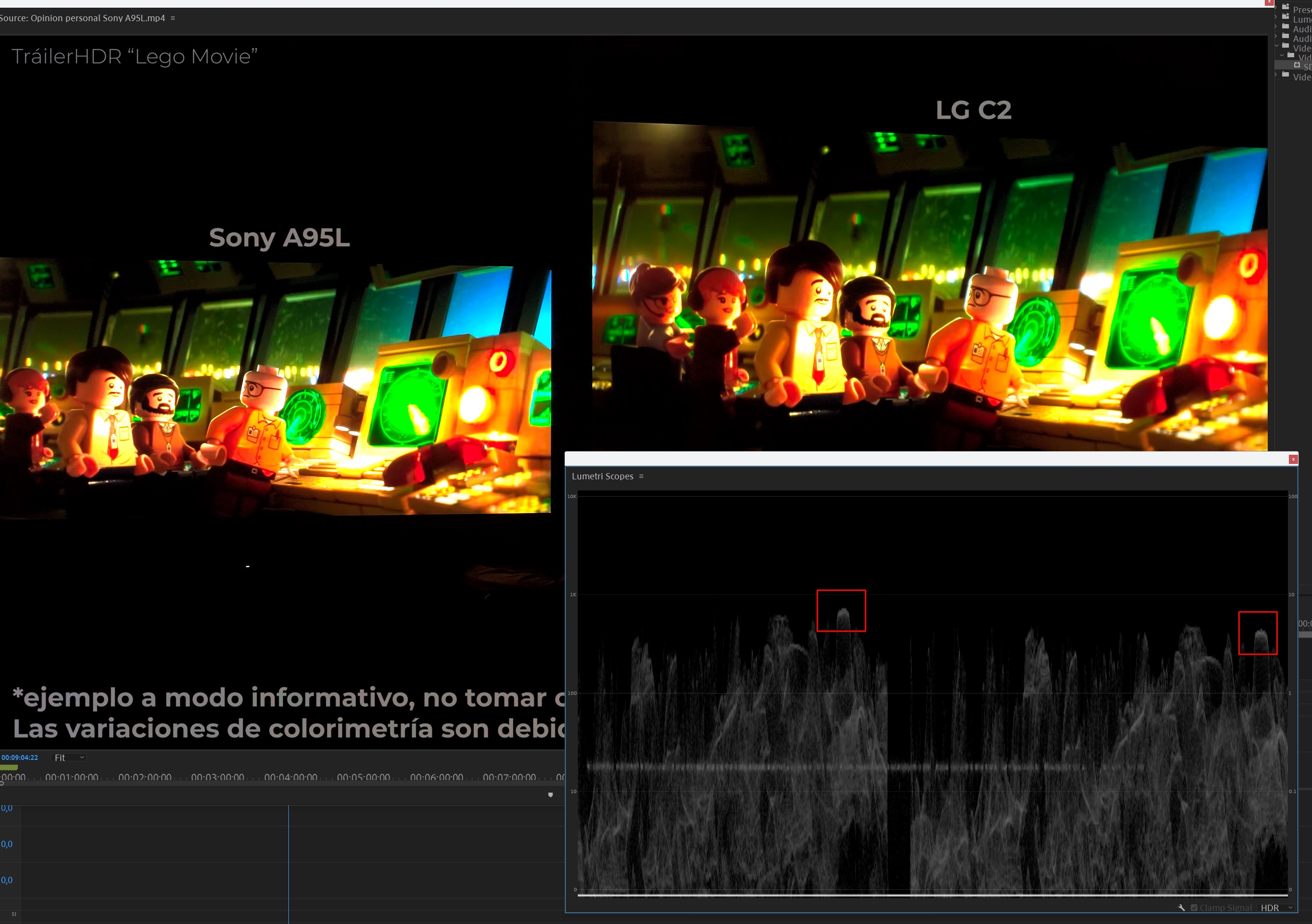Click the first Audio folder icon
The height and width of the screenshot is (924, 1312).
[x=1286, y=26]
